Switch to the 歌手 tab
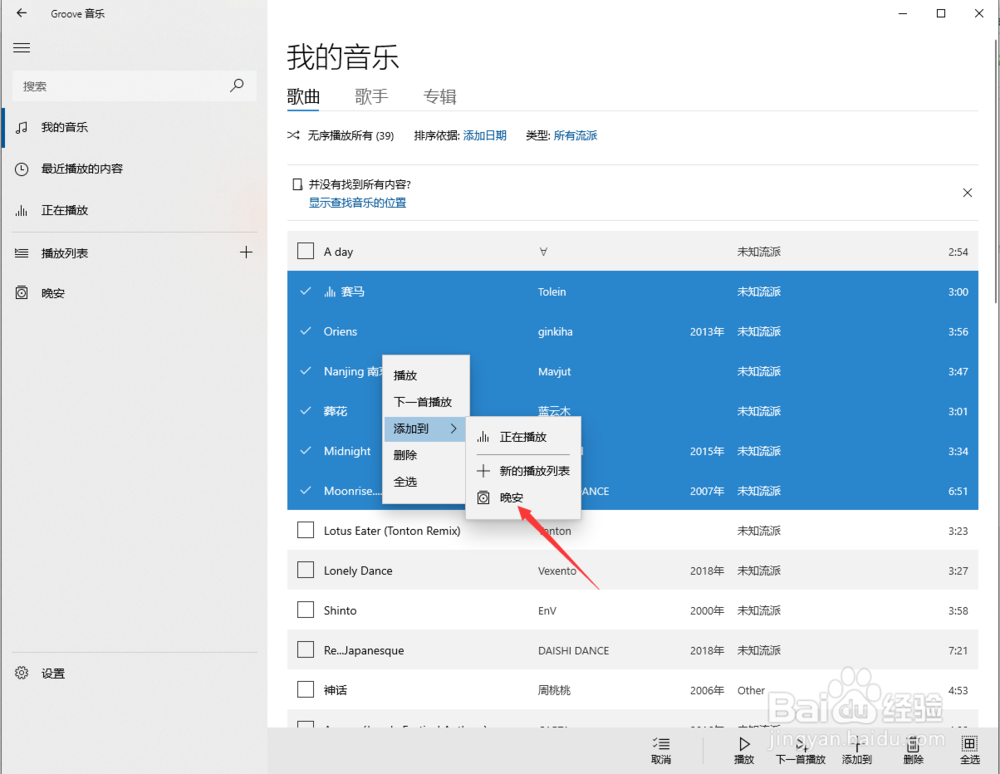This screenshot has height=774, width=1000. coord(371,96)
